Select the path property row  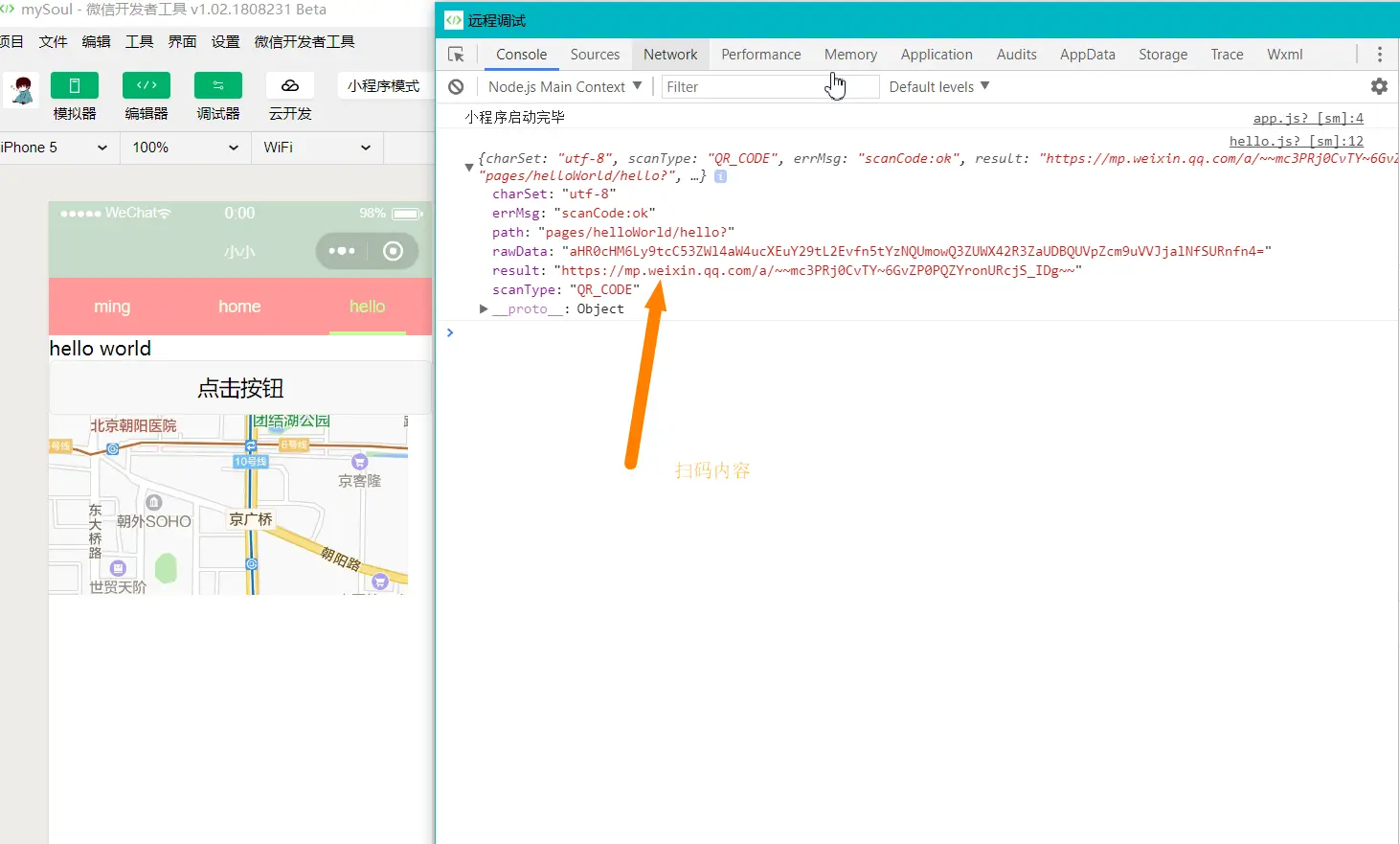(x=614, y=232)
